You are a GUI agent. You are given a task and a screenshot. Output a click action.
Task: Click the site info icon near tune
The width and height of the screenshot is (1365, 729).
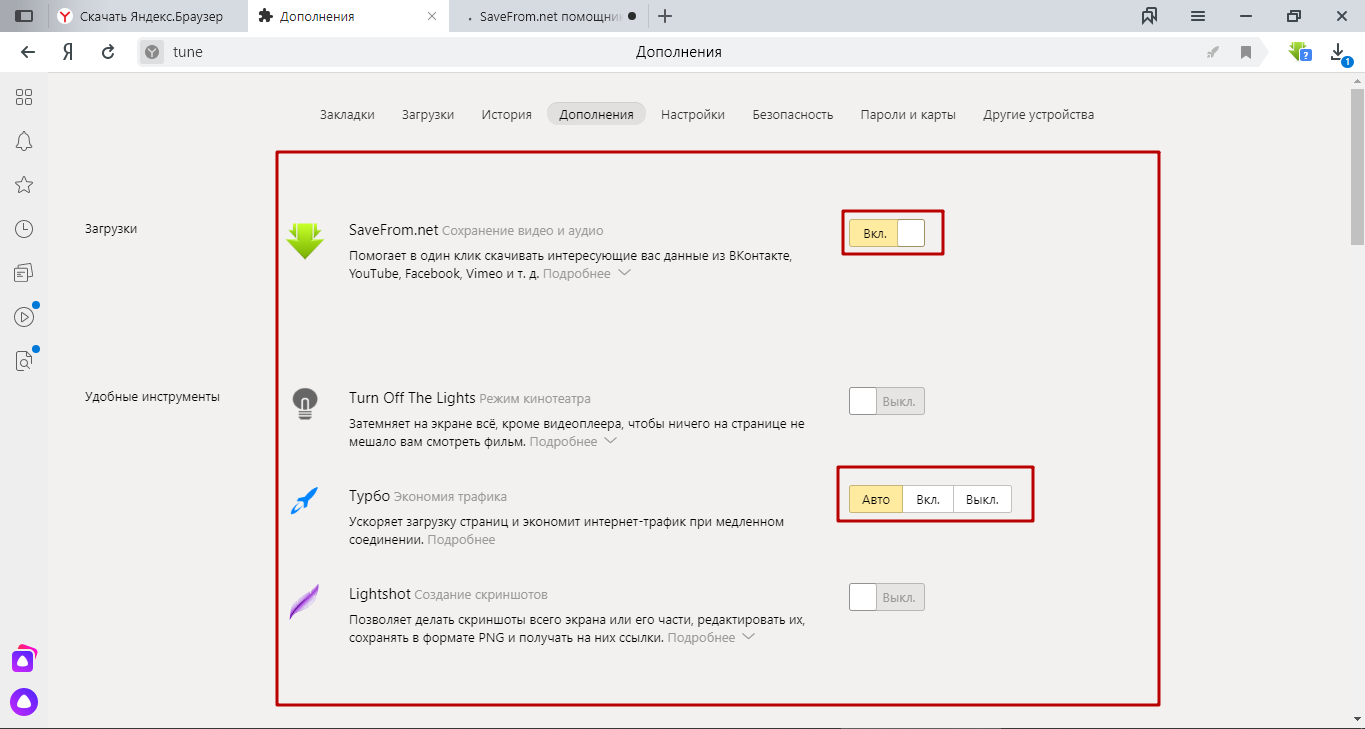coord(152,52)
